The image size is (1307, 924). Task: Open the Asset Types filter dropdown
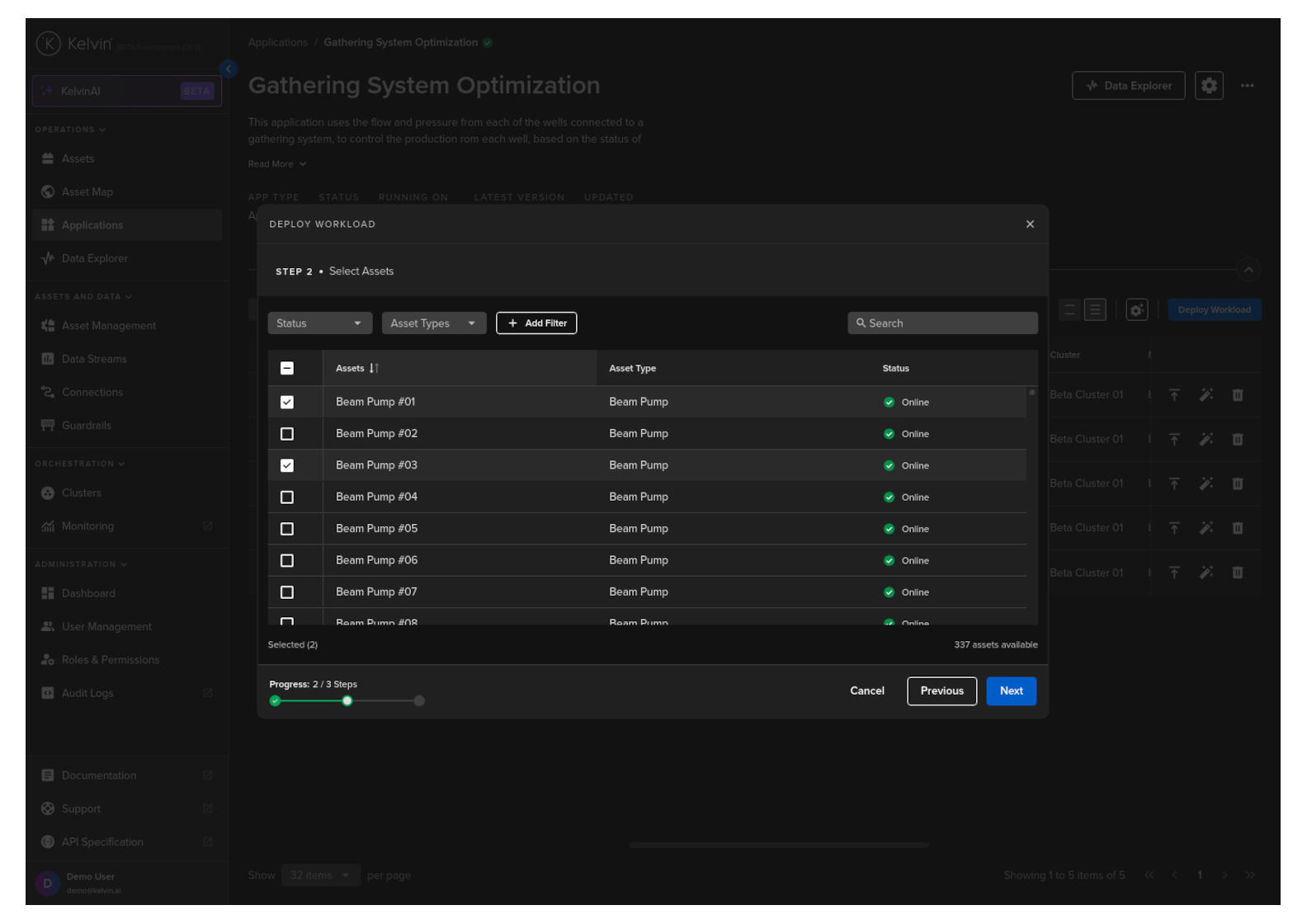pos(433,323)
